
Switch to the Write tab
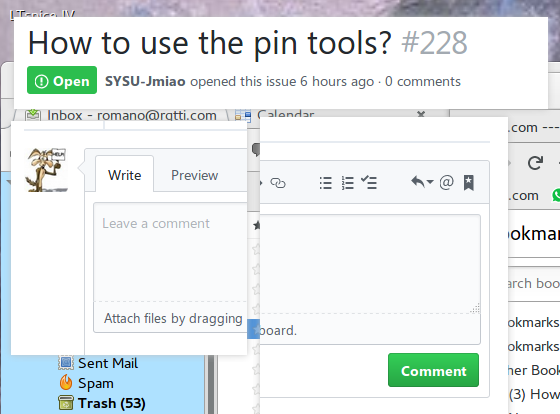125,175
